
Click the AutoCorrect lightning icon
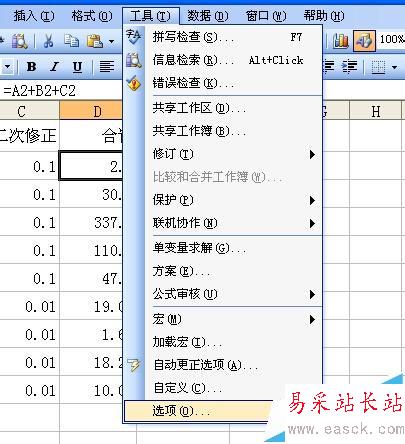(134, 365)
